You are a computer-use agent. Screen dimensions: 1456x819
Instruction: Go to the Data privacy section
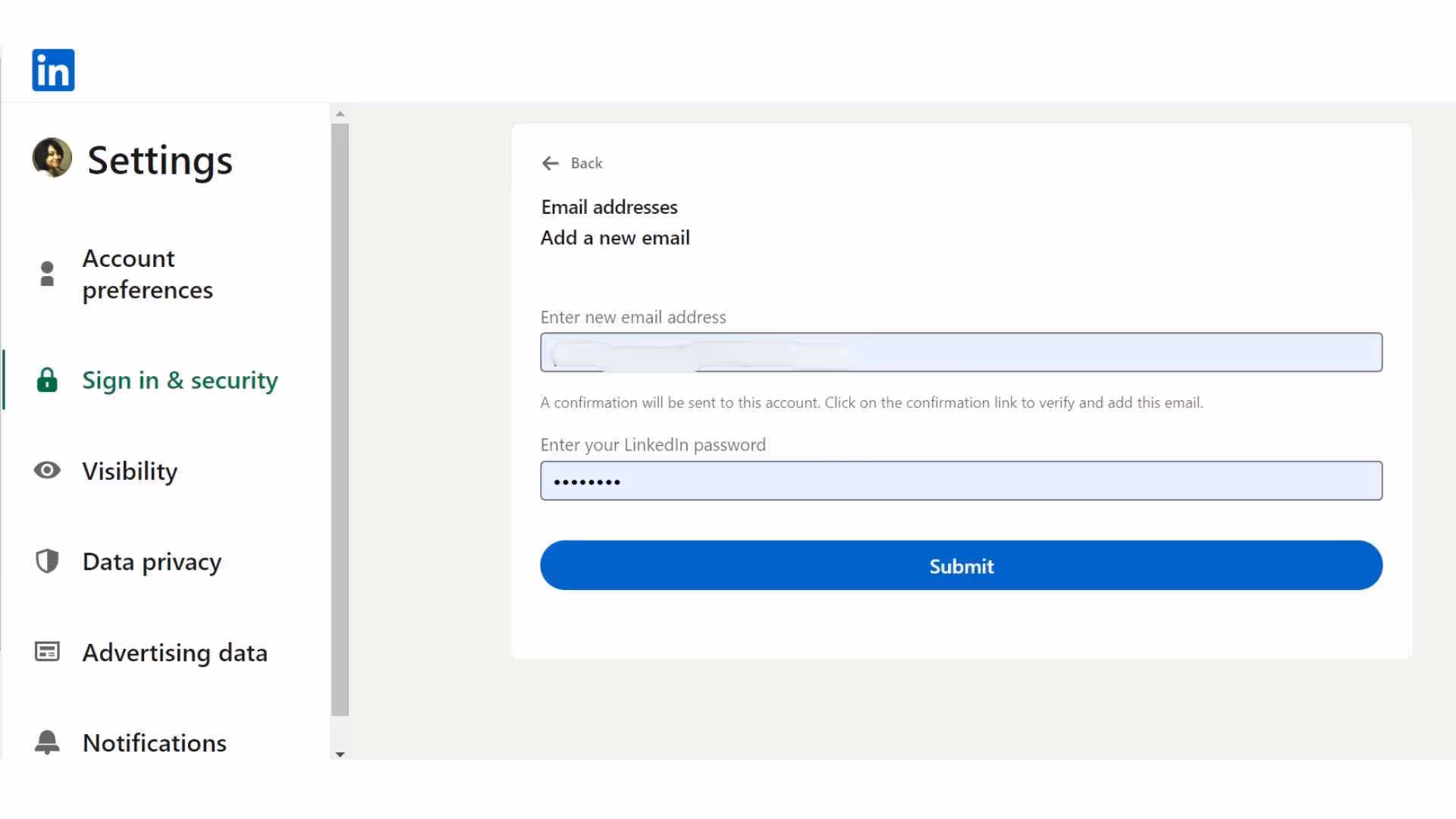(152, 561)
